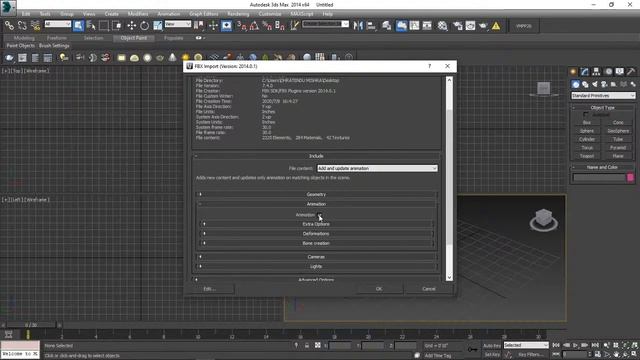Open the Utilities hammer panel icon
Screen dimensions: 640x360
(x=631, y=72)
